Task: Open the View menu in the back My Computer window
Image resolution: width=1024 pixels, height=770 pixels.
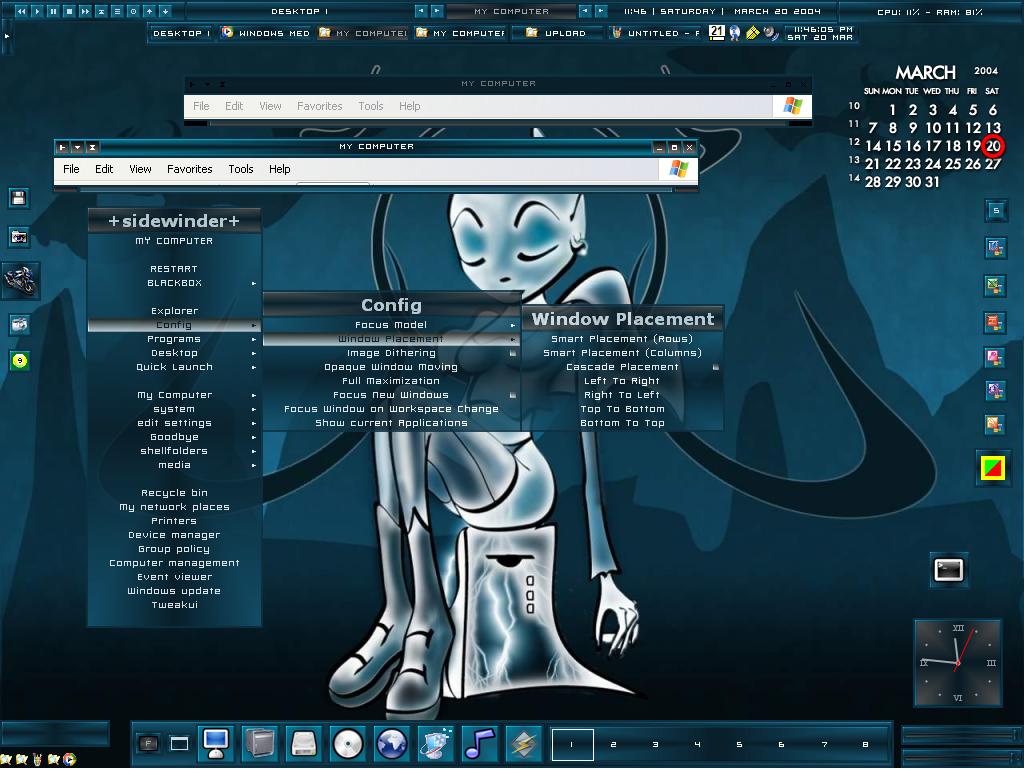Action: 270,106
